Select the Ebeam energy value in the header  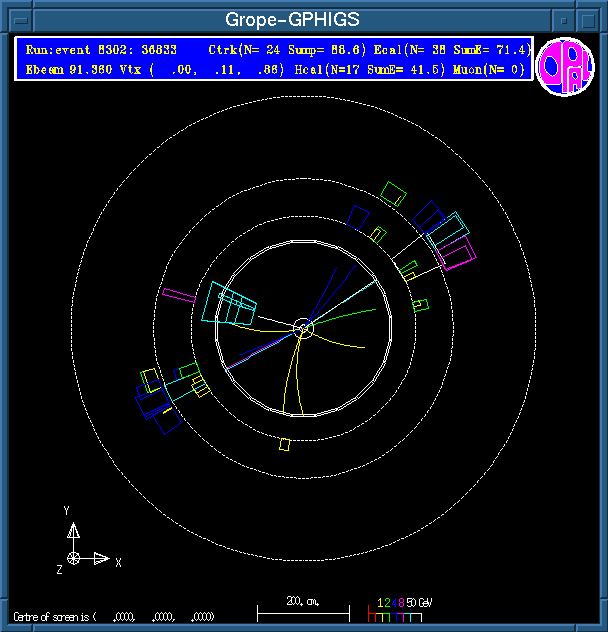pos(65,68)
